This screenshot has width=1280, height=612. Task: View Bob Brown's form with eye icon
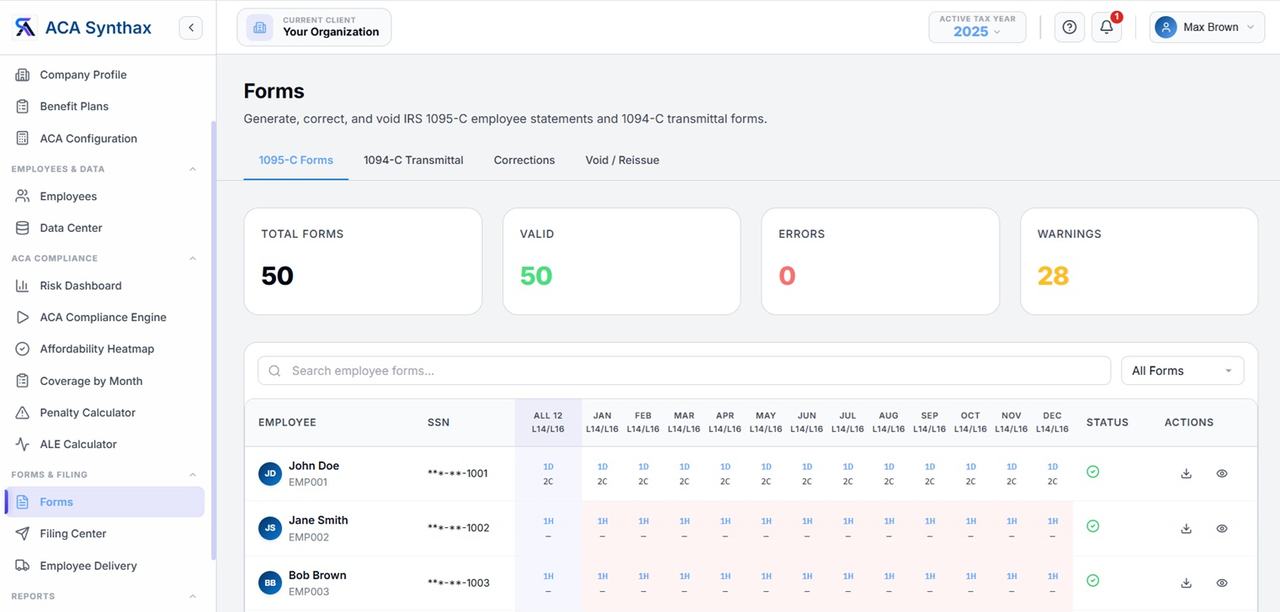point(1222,583)
